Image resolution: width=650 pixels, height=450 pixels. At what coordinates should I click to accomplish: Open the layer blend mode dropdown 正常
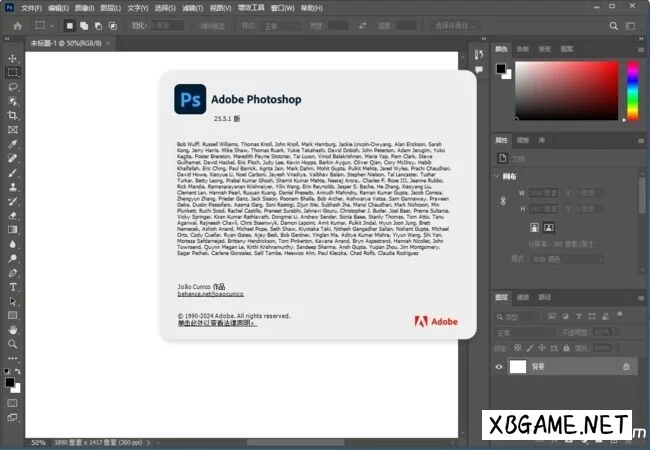point(525,332)
